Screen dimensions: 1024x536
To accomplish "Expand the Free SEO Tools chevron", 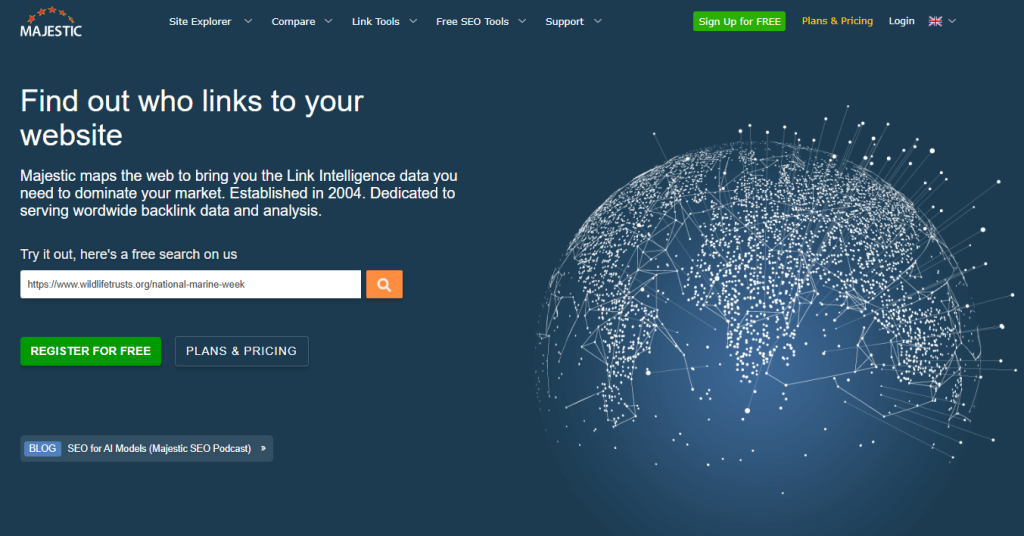I will tap(522, 22).
